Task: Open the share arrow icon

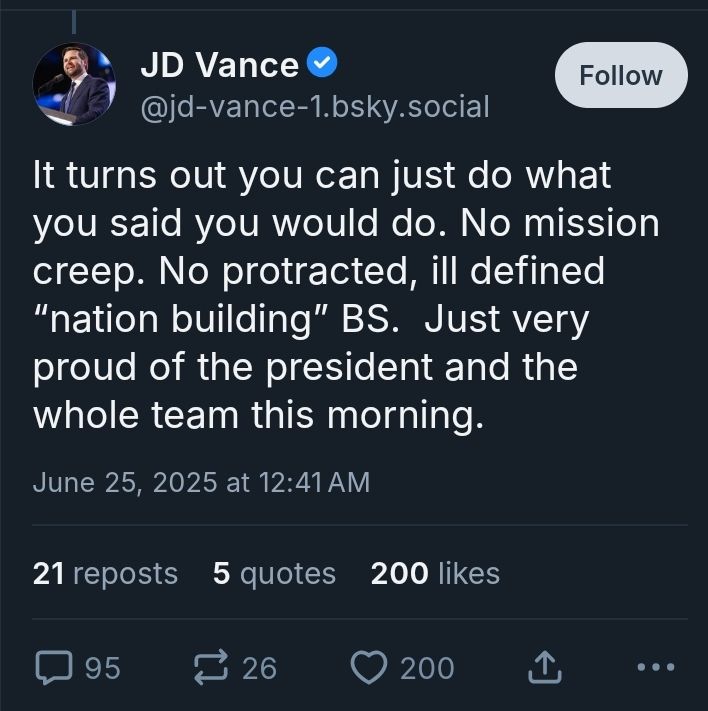Action: click(x=545, y=667)
